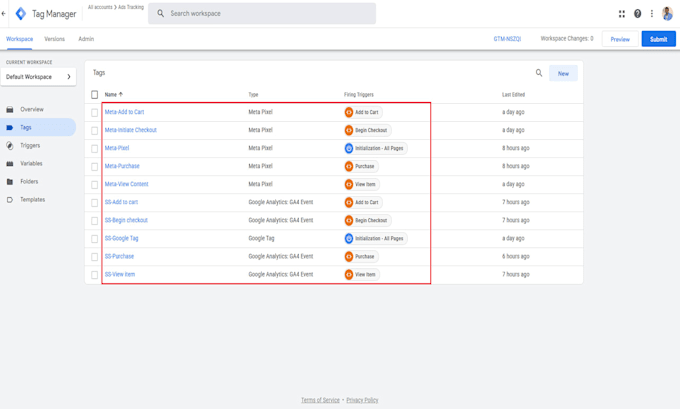Click the blue Submit button

pos(658,39)
